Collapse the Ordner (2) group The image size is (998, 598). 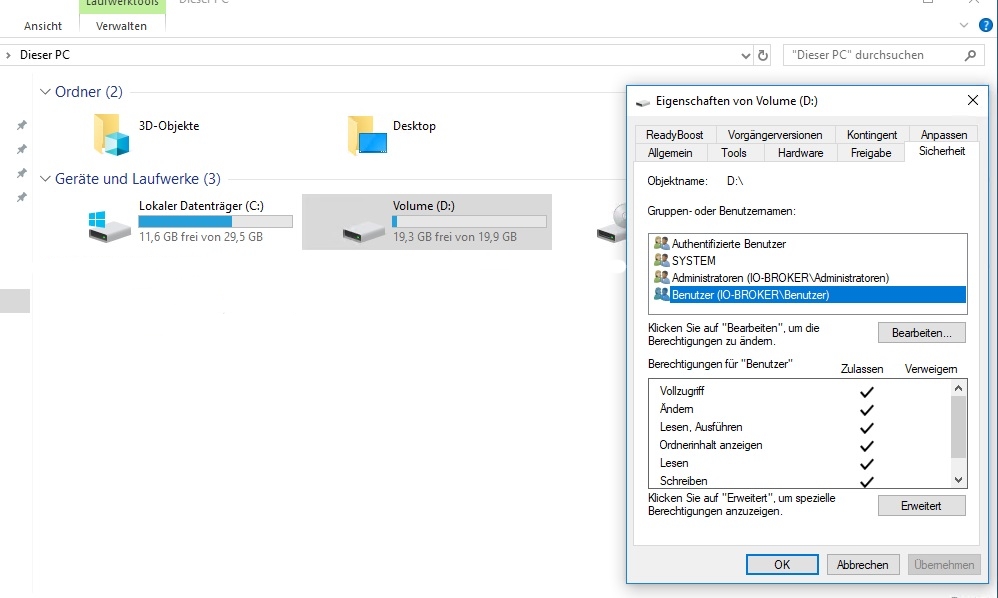click(45, 92)
